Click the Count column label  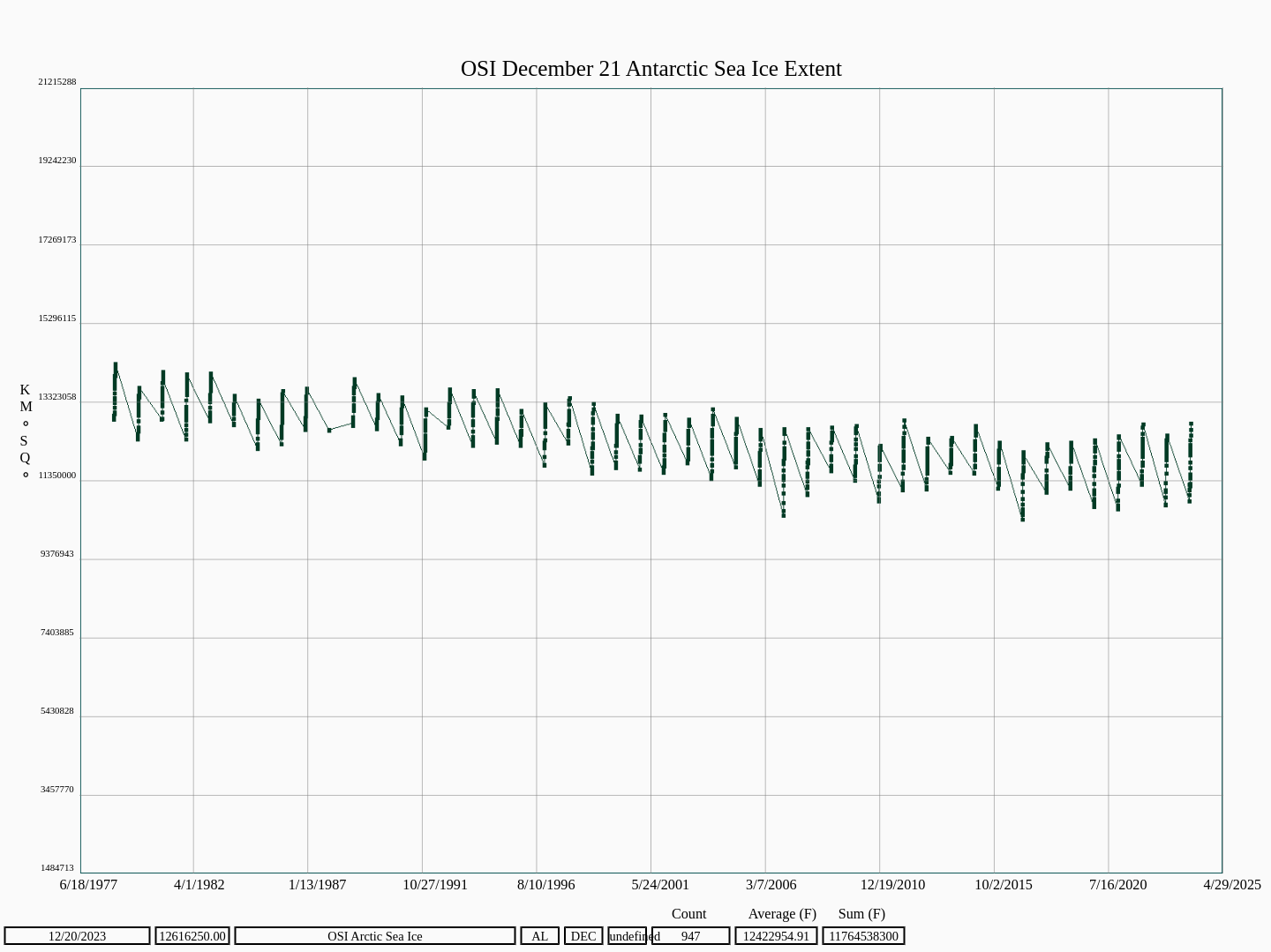click(688, 914)
